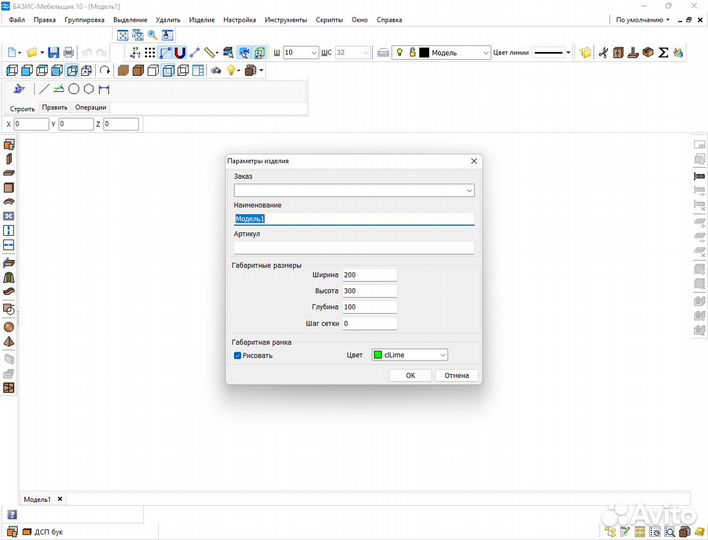This screenshot has width=708, height=540.
Task: Switch to the Операции tab
Action: point(90,107)
